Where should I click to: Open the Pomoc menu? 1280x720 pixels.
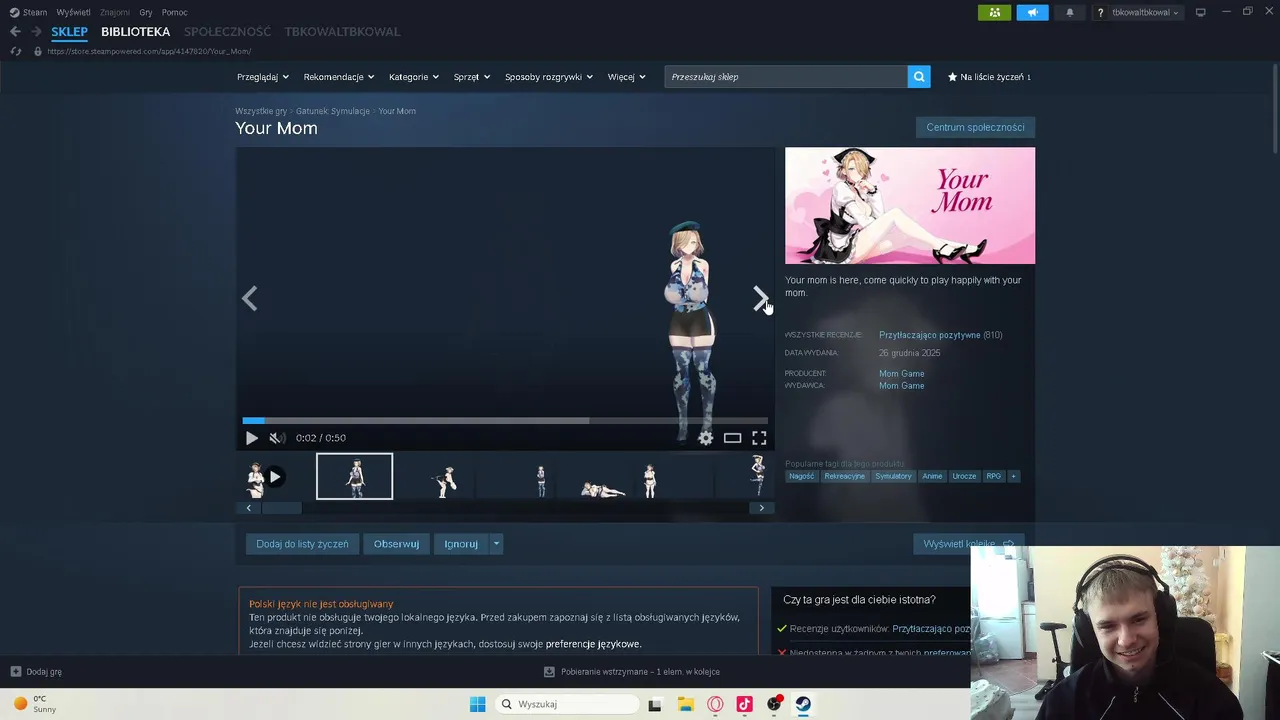click(x=175, y=12)
